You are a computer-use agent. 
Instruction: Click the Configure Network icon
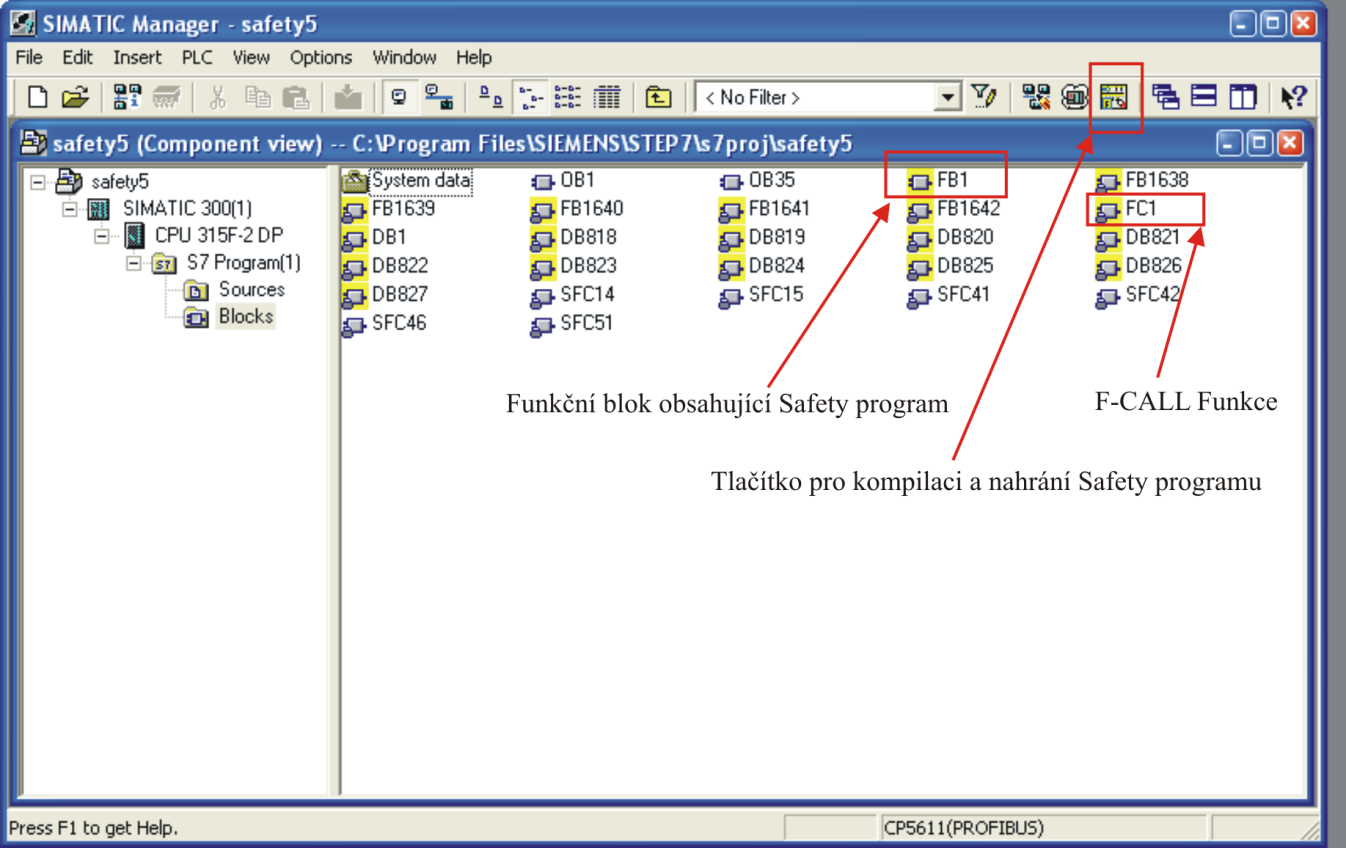pyautogui.click(x=1036, y=97)
